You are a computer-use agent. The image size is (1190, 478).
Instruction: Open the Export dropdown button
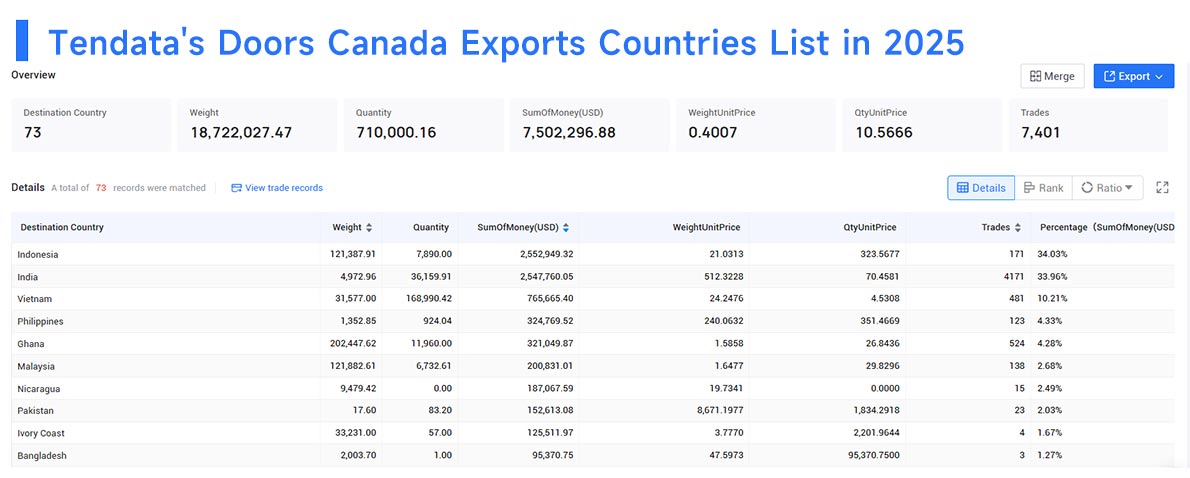pos(1134,76)
